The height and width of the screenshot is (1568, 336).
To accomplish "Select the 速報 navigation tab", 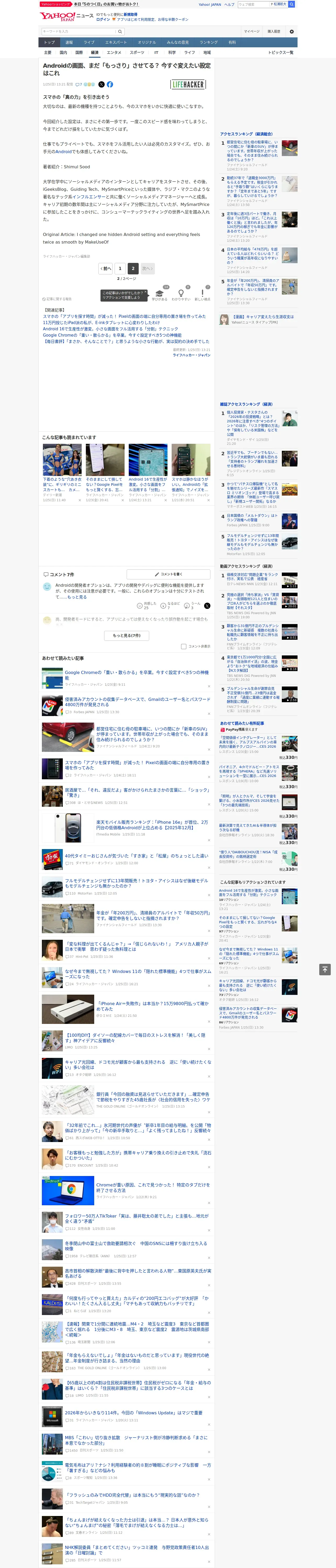I will tap(69, 43).
